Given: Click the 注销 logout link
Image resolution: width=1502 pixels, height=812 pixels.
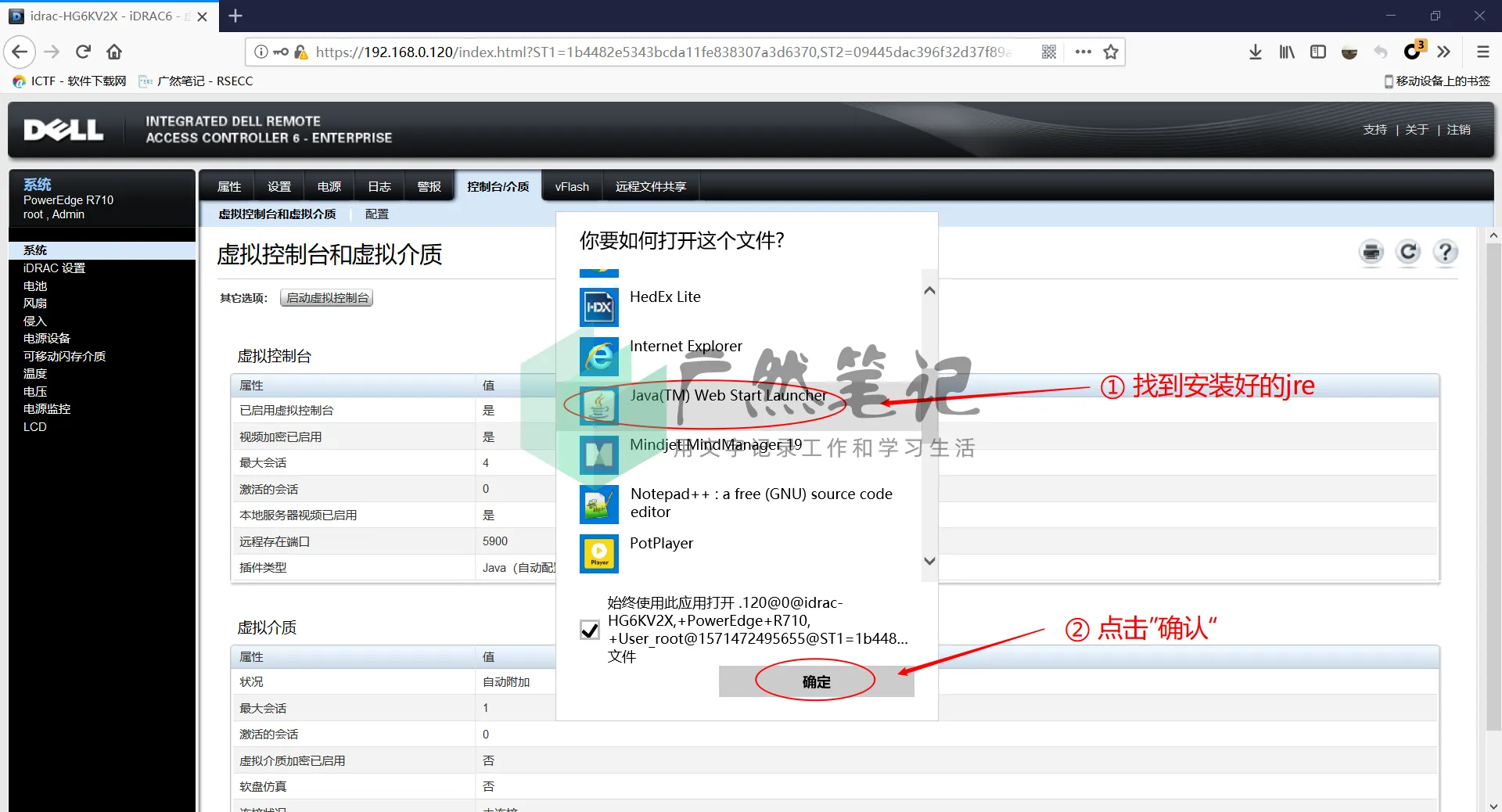Looking at the screenshot, I should [x=1459, y=130].
